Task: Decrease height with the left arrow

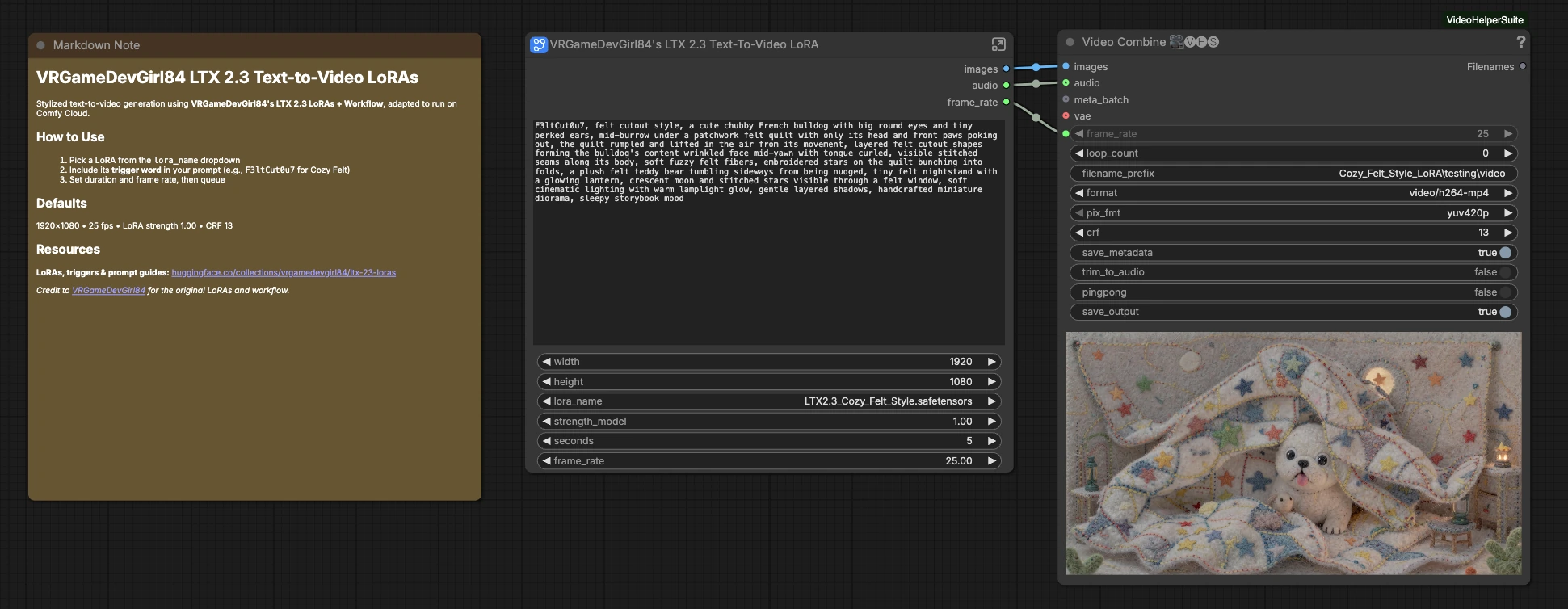Action: (x=547, y=381)
